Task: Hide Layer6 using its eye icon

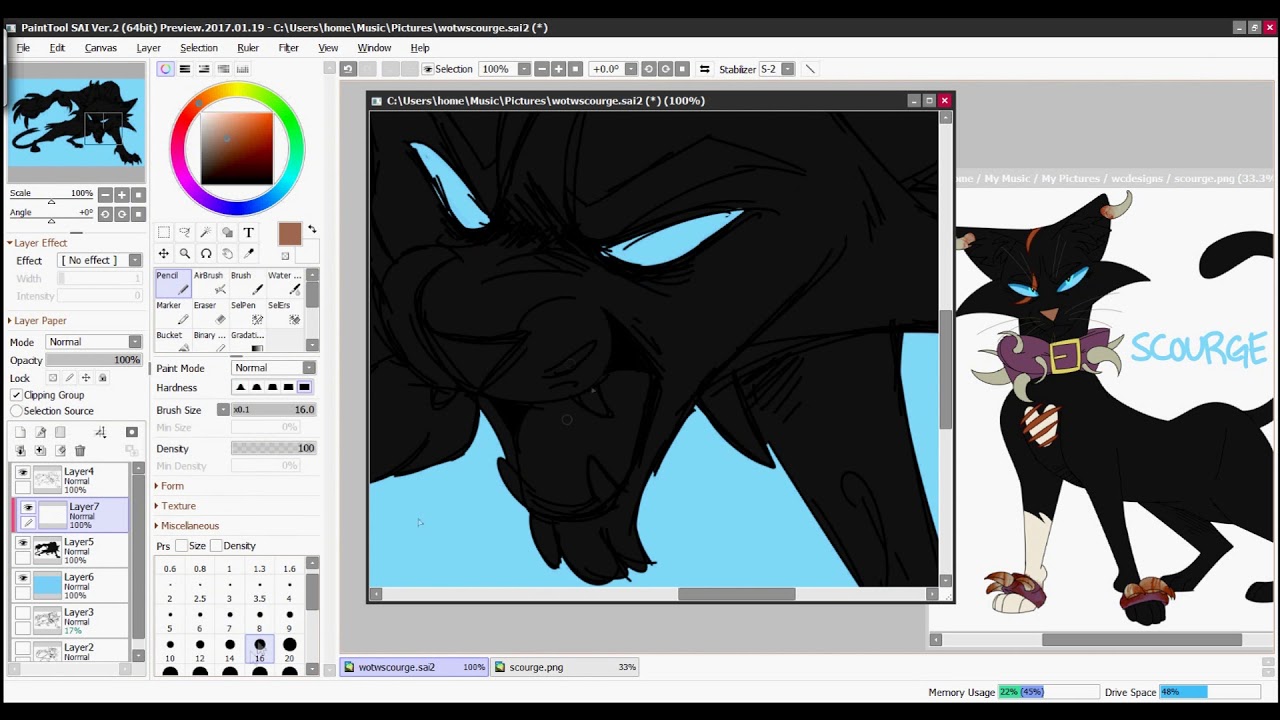Action: point(23,578)
